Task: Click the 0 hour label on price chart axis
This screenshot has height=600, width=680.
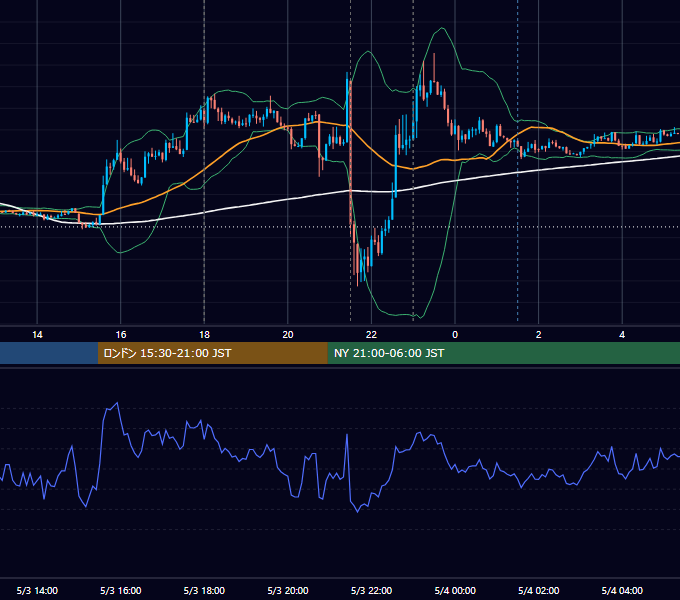Action: click(x=455, y=335)
